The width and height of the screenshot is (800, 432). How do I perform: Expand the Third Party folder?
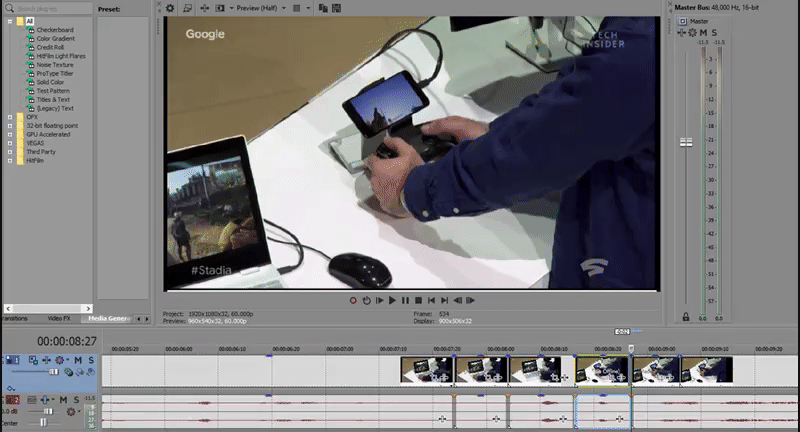coord(10,152)
